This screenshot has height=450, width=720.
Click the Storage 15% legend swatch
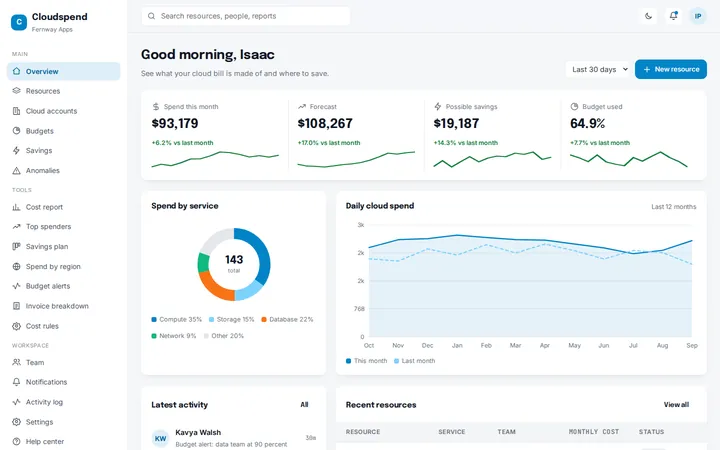pos(211,319)
